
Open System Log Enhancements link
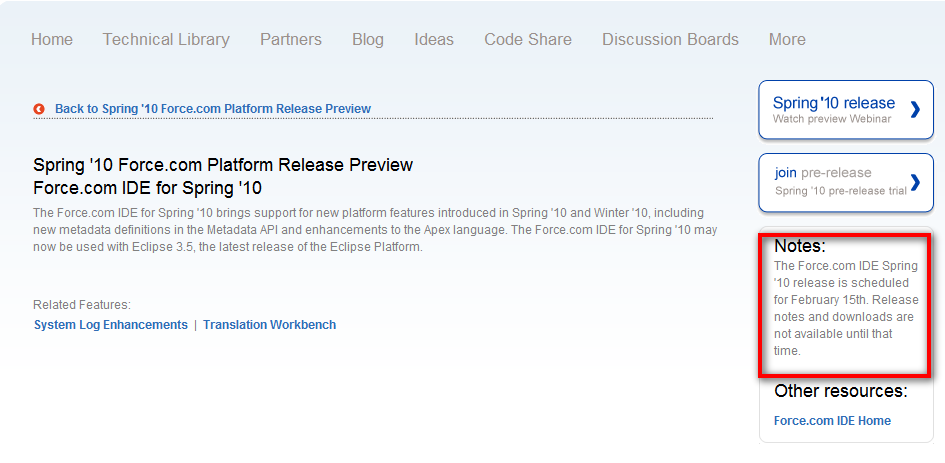click(x=111, y=325)
